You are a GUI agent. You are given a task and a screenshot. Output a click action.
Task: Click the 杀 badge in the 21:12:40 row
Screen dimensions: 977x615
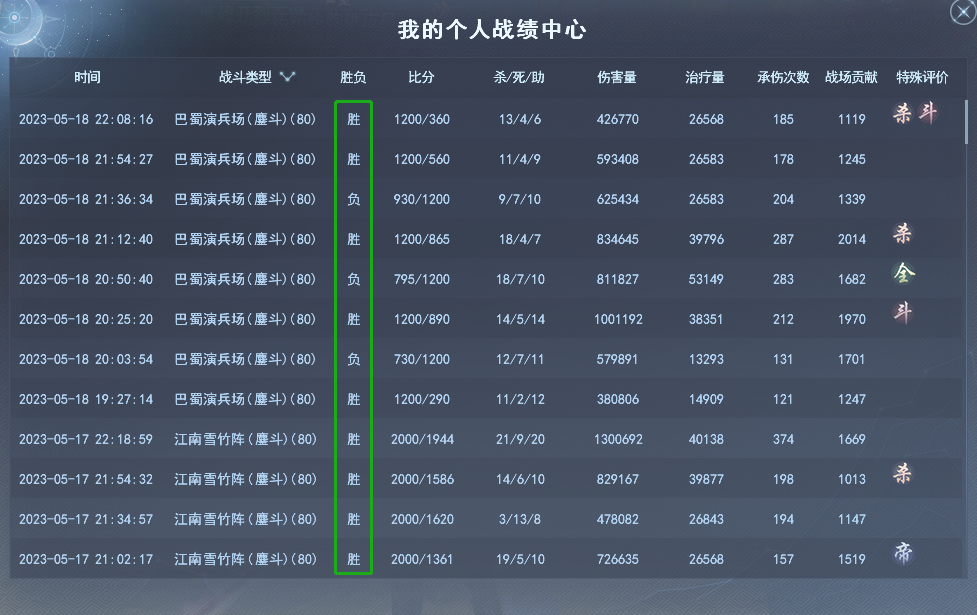(902, 234)
